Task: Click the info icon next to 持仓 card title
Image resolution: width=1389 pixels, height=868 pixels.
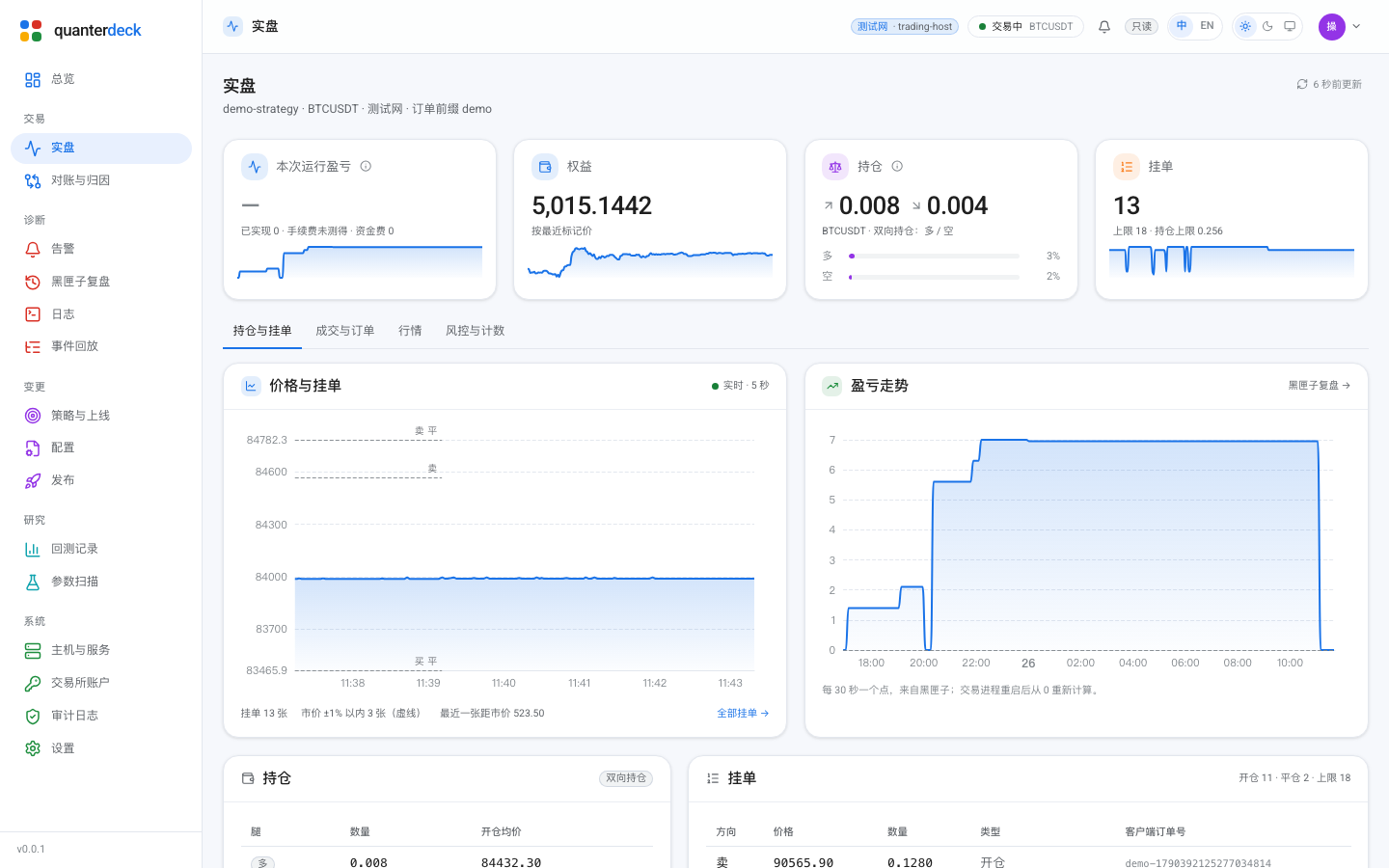Action: point(897,166)
